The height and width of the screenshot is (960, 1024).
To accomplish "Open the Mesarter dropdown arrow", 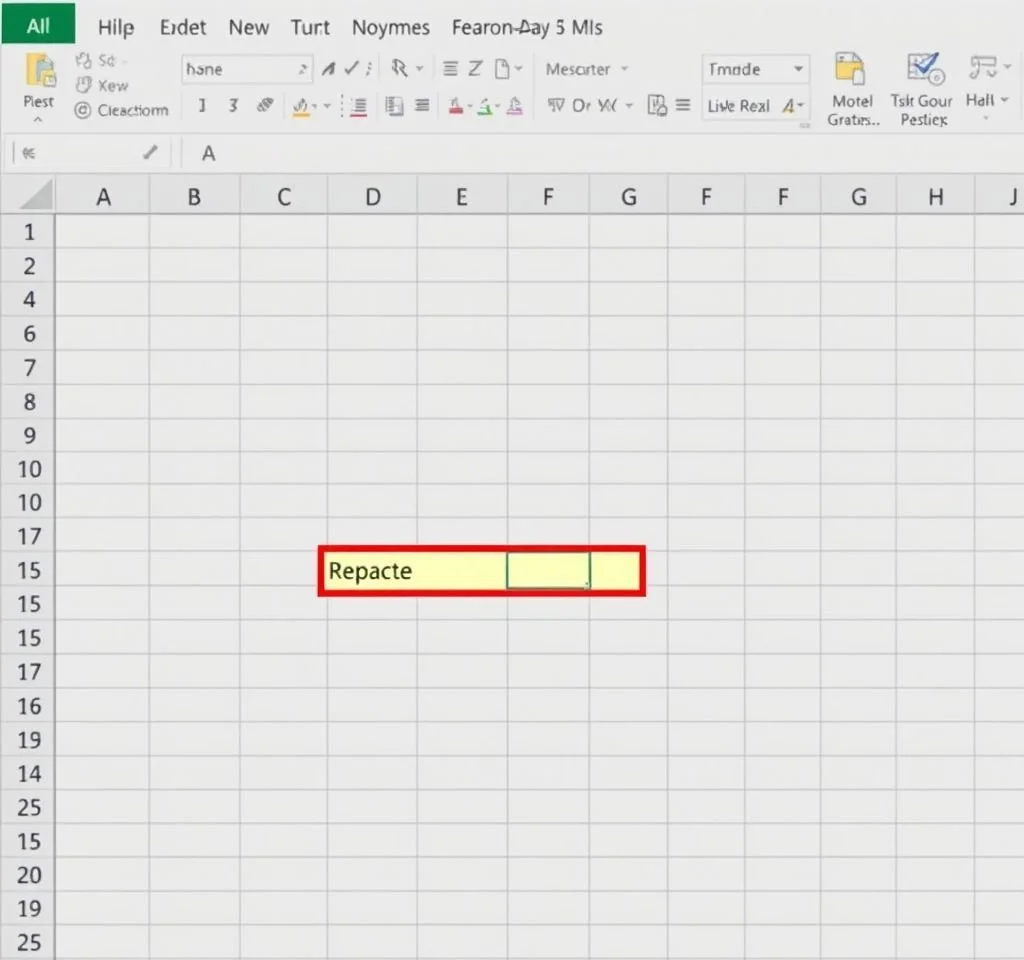I will [x=625, y=70].
